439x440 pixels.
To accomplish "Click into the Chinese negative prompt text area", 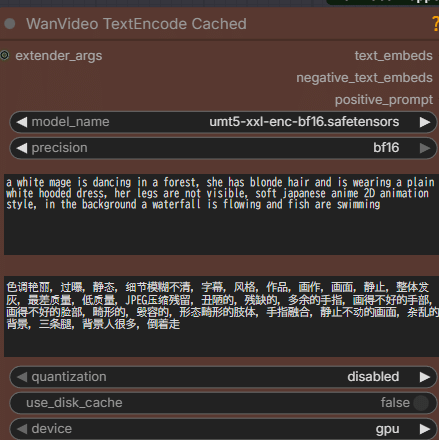I will click(221, 316).
